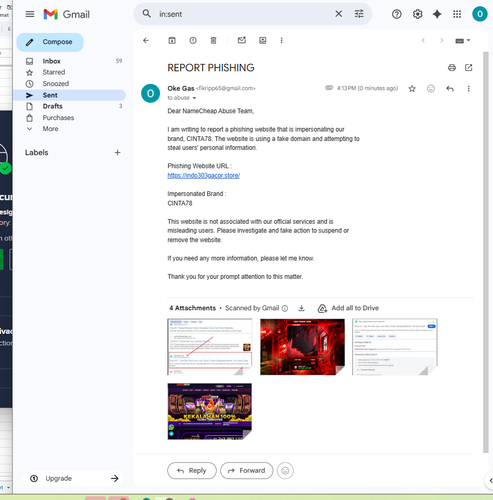Show the side panel arrow
Image resolution: width=493 pixels, height=500 pixels.
click(x=490, y=480)
